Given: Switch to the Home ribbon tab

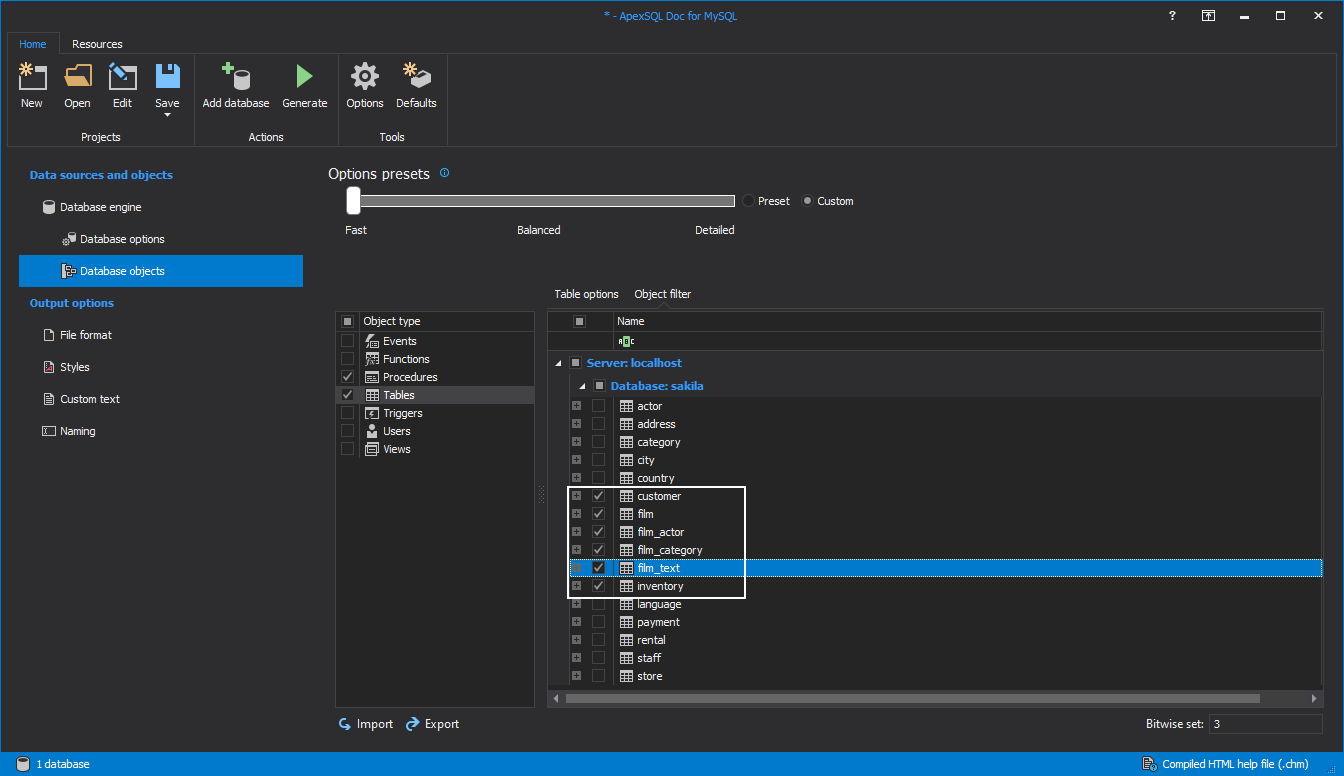Looking at the screenshot, I should (33, 44).
